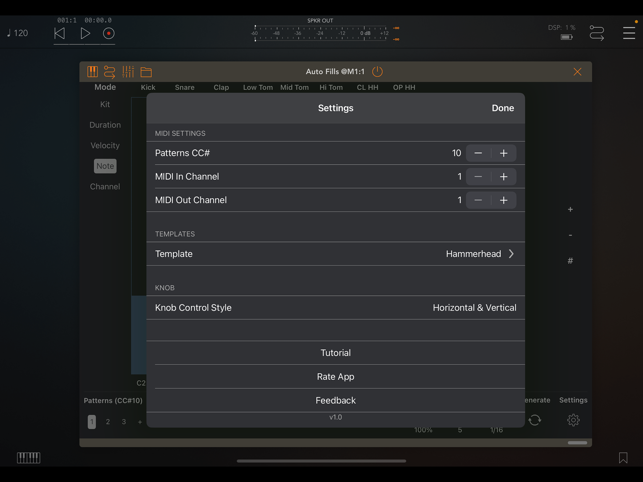Open the routing icon at top right

[597, 34]
